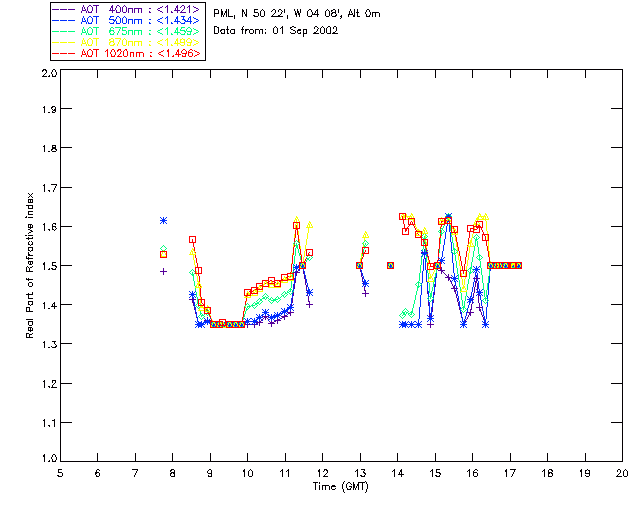Click the 2.0 tick on the y-axis
The height and width of the screenshot is (512, 640).
48,74
